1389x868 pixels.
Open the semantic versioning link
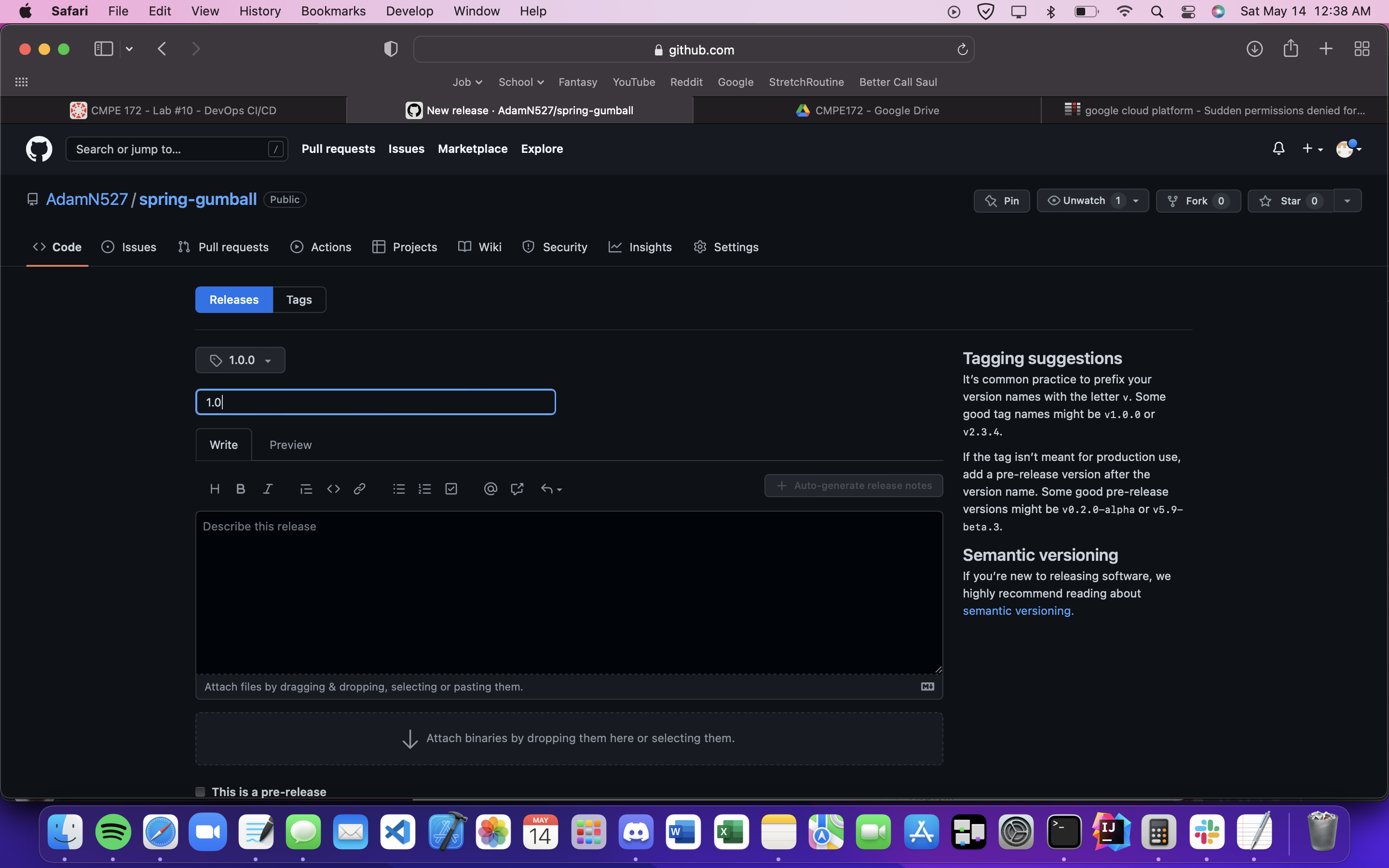click(1018, 611)
